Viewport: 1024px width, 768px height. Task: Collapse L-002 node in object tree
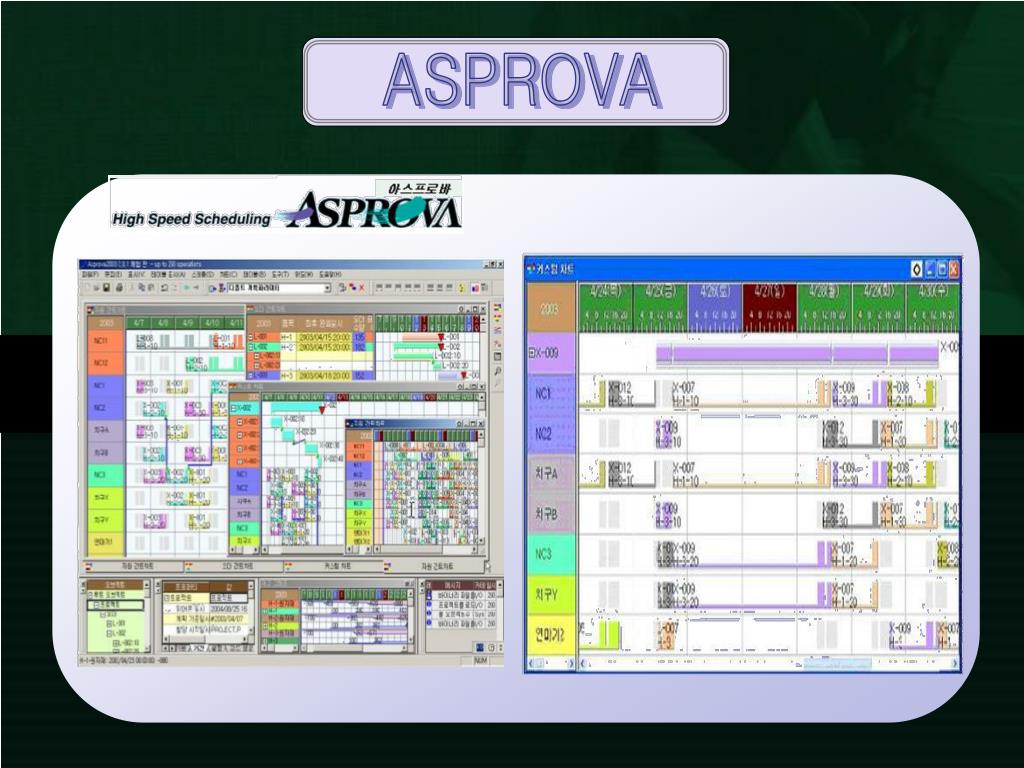109,633
